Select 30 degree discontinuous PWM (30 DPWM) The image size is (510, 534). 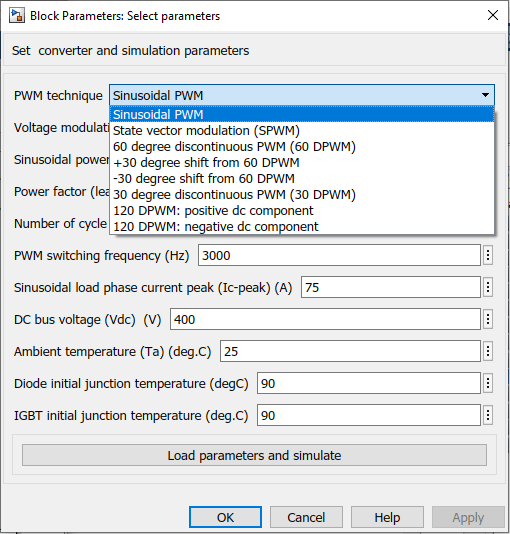click(x=302, y=194)
